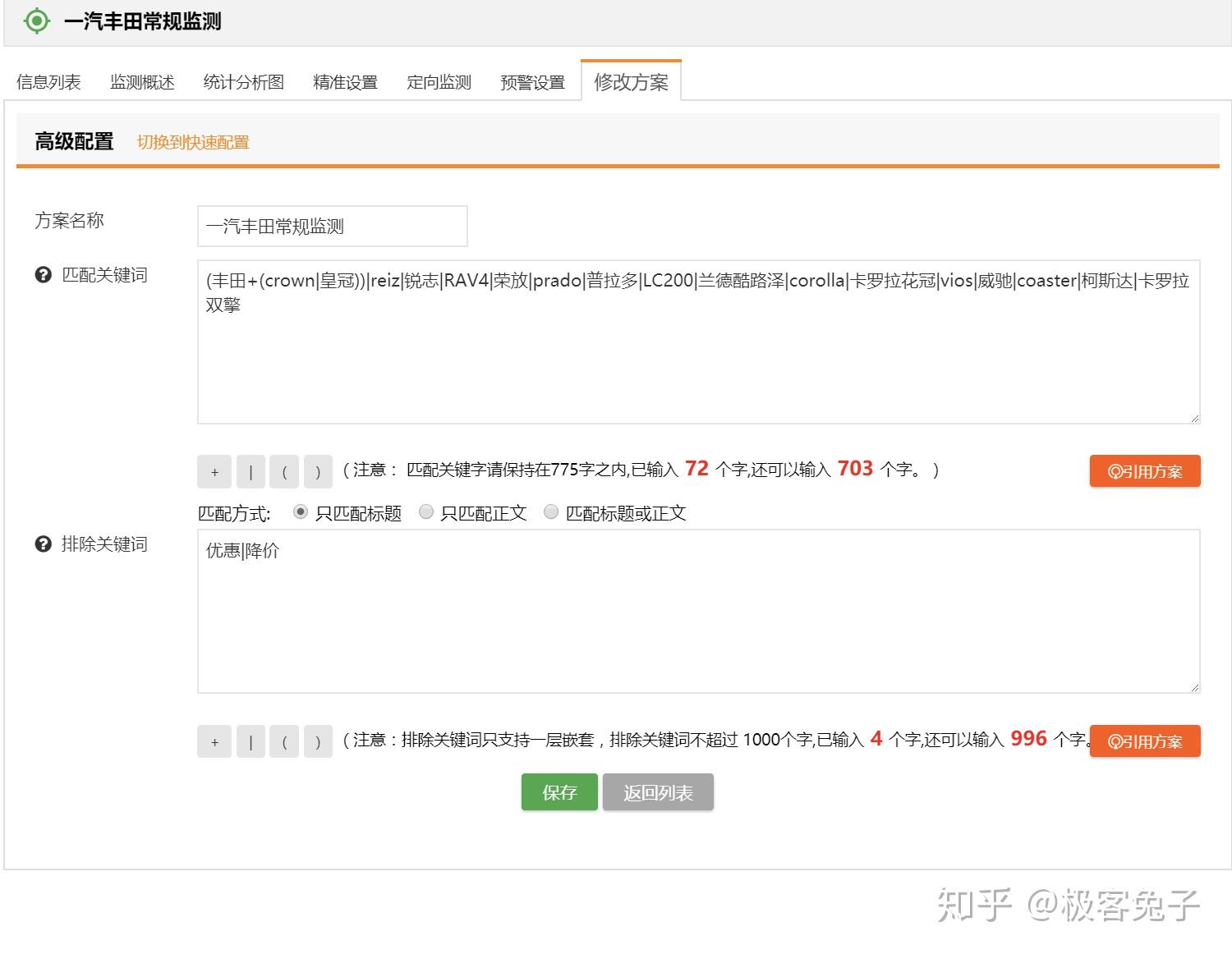Click the red 703 remaining count
The height and width of the screenshot is (954, 1232).
tap(855, 468)
